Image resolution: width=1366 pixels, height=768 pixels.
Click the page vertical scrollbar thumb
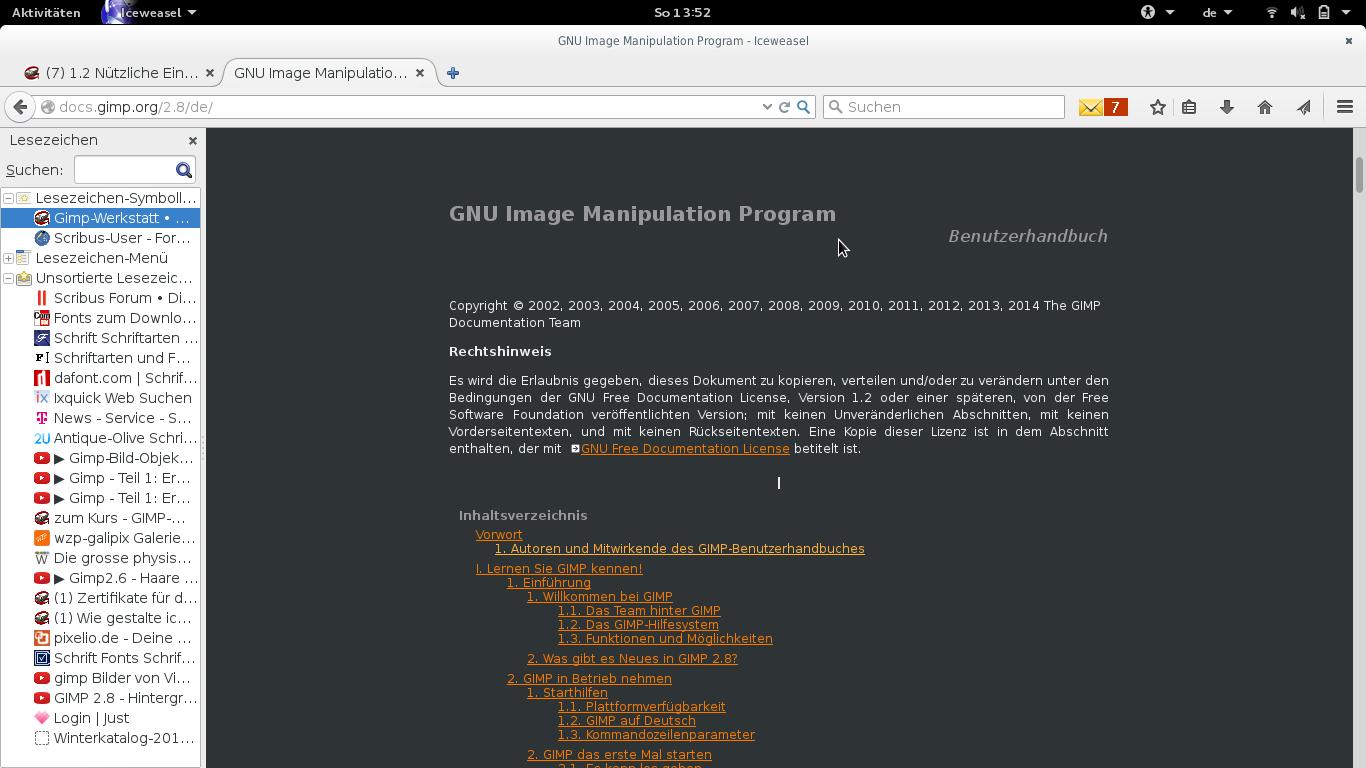point(1359,175)
